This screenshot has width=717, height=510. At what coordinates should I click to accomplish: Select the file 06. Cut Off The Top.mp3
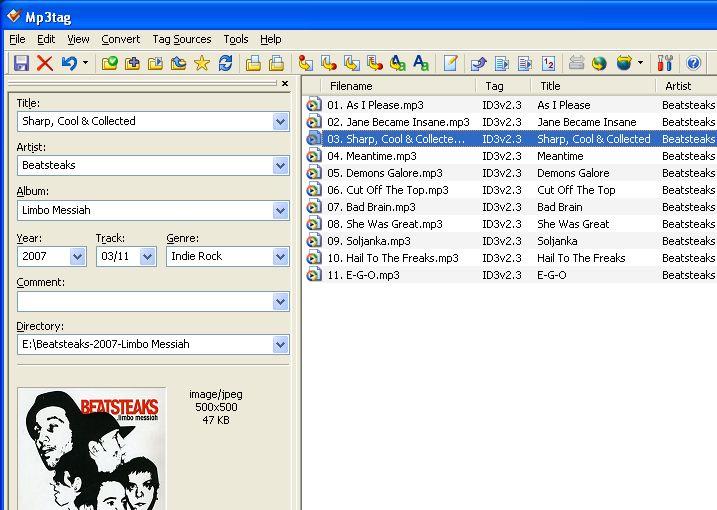click(388, 190)
